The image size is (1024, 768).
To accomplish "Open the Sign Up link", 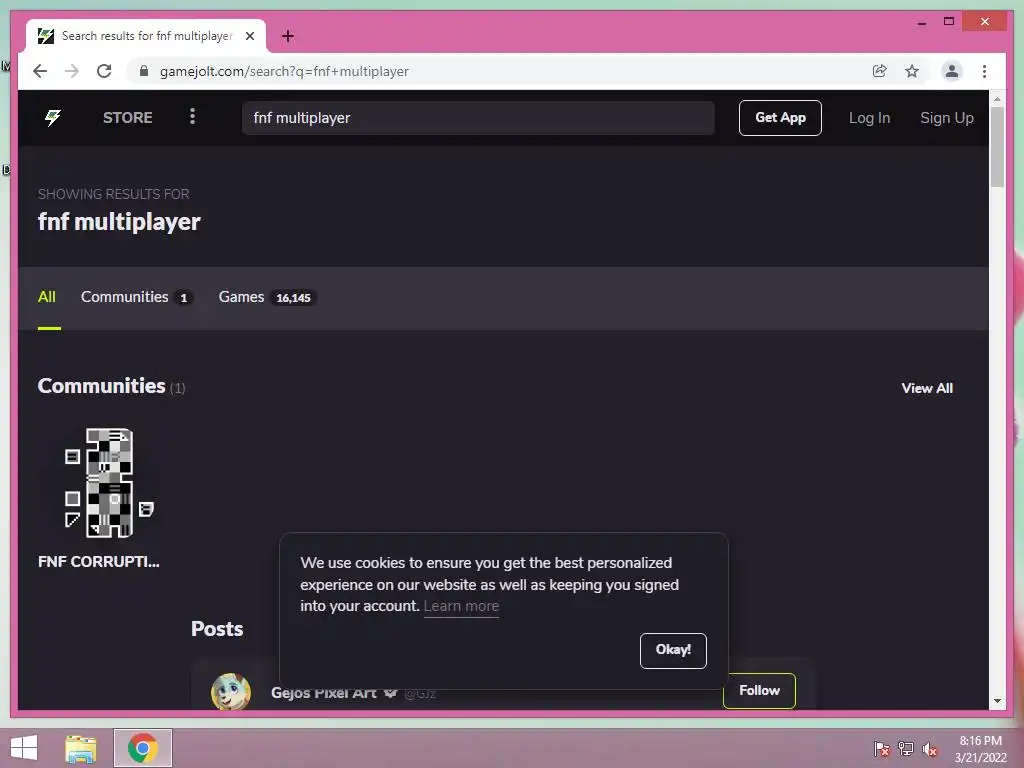I will (946, 118).
